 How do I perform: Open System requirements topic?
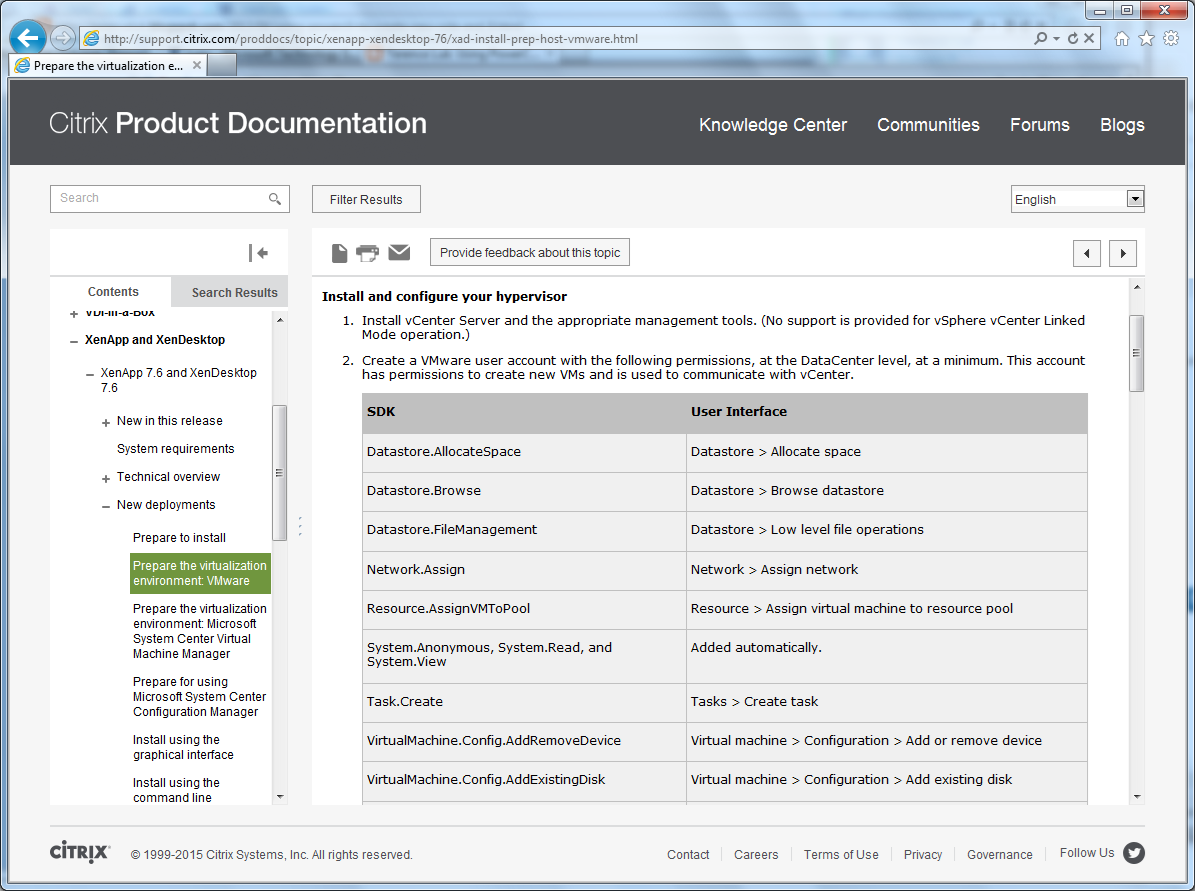[175, 448]
